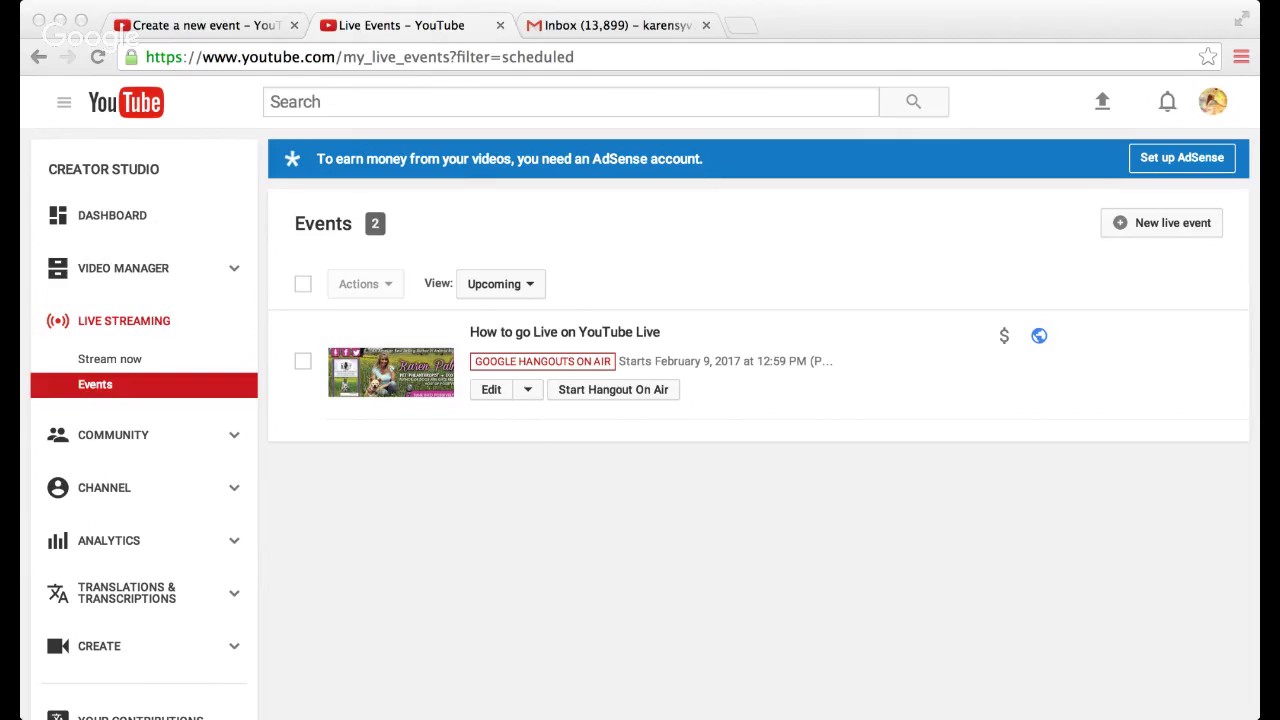Viewport: 1280px width, 720px height.
Task: Close the Create a new event tab
Action: coord(294,25)
